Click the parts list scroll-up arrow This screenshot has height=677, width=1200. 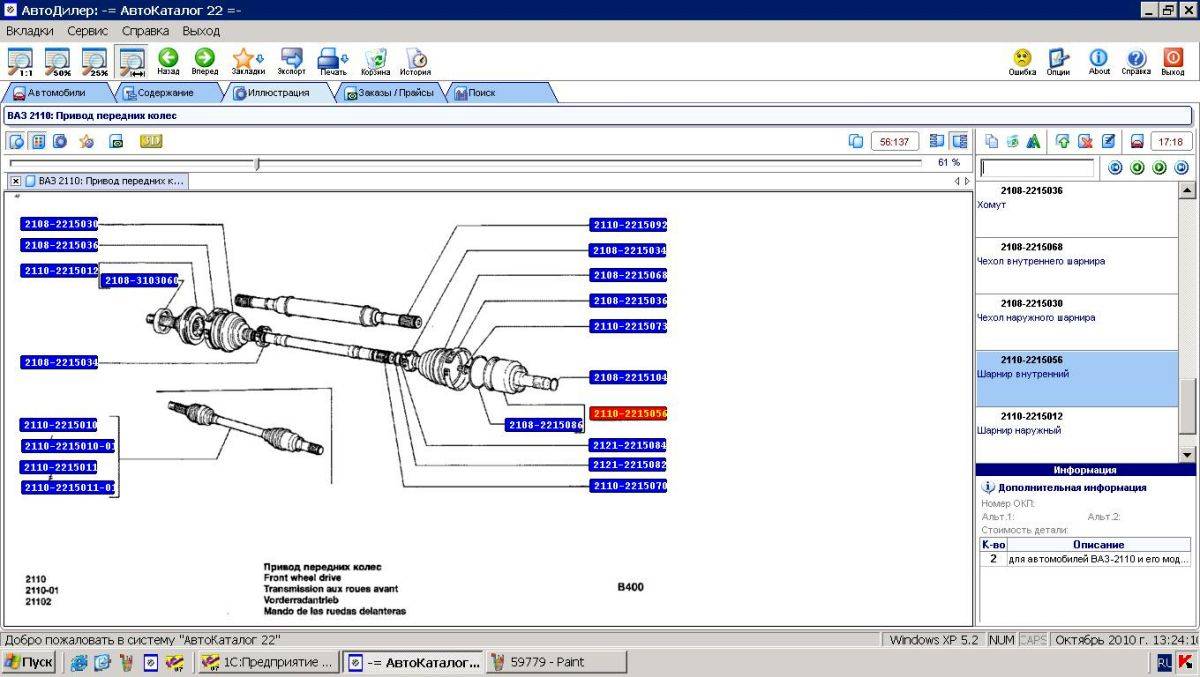click(1187, 190)
